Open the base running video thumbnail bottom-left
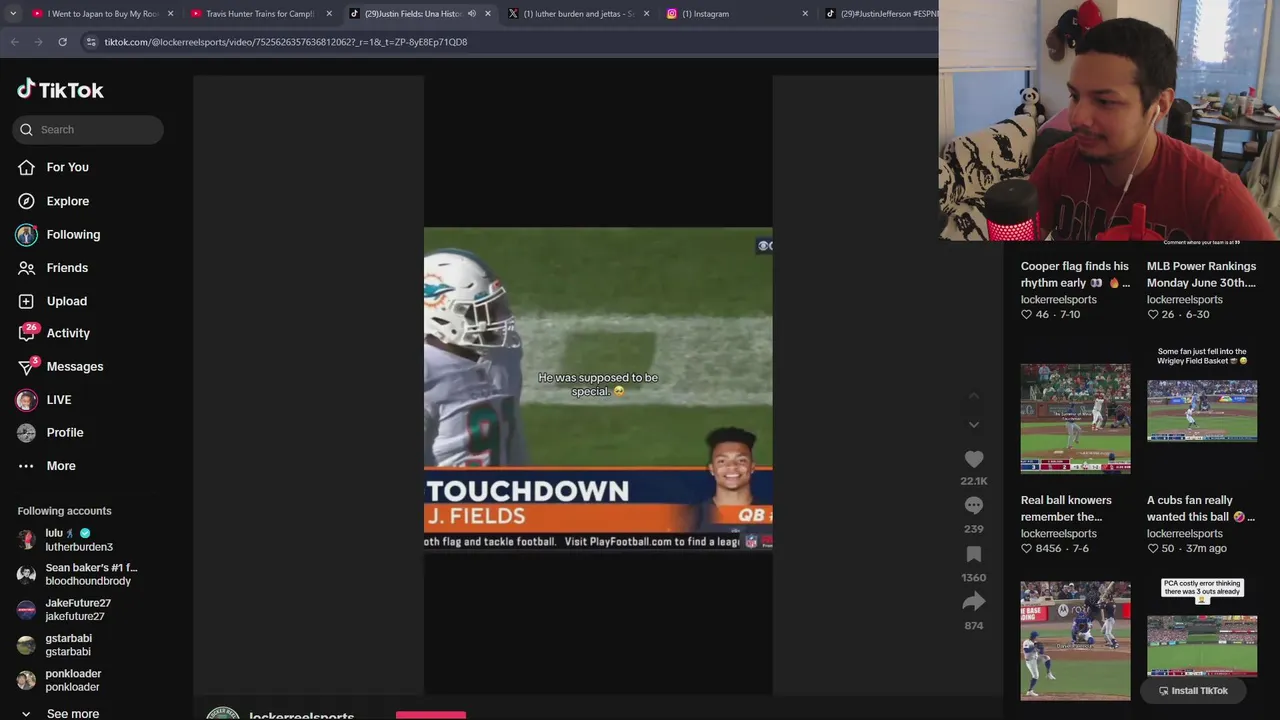Screen dimensions: 1280x720 pos(1075,640)
